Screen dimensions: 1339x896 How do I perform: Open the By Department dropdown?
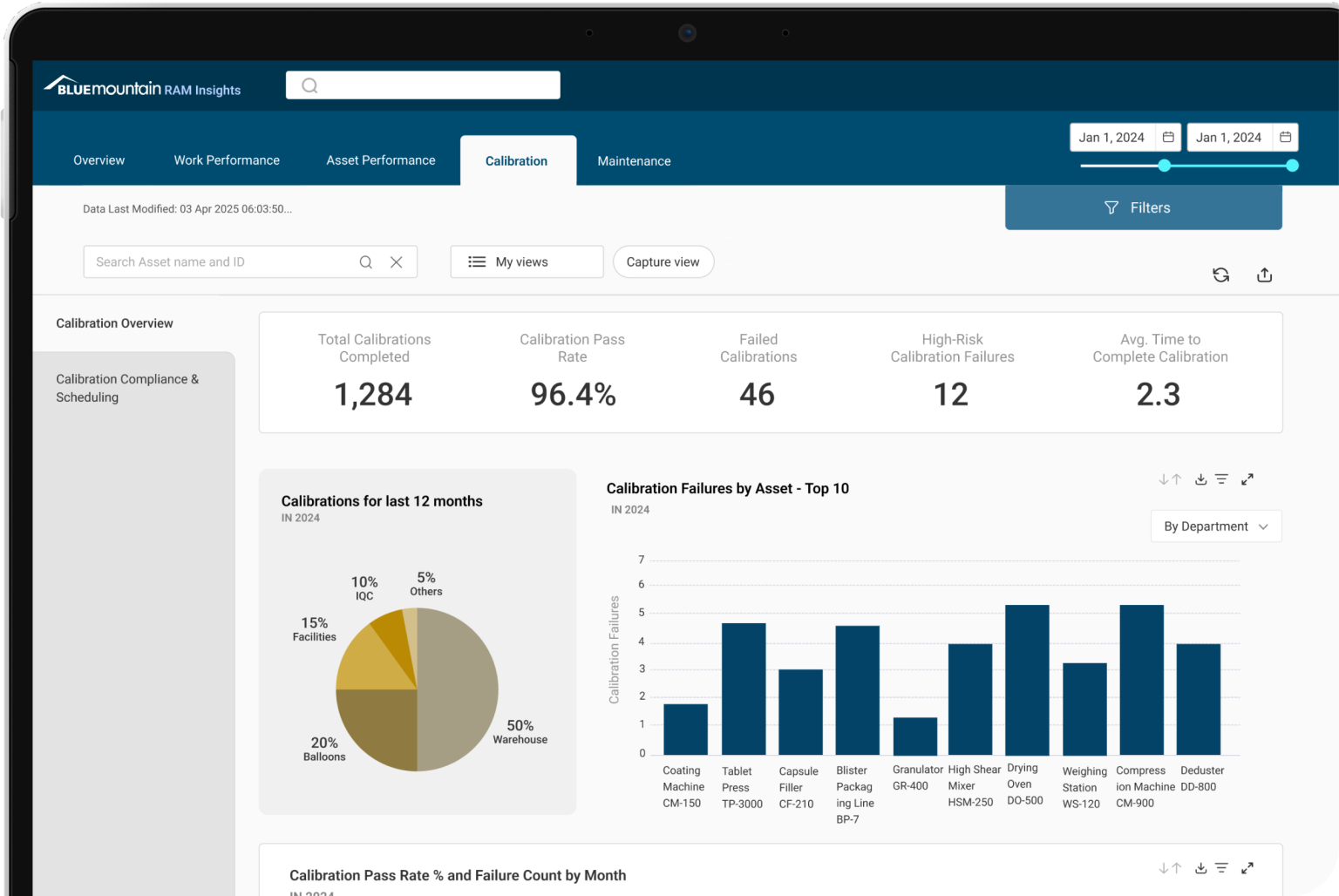pos(1215,526)
